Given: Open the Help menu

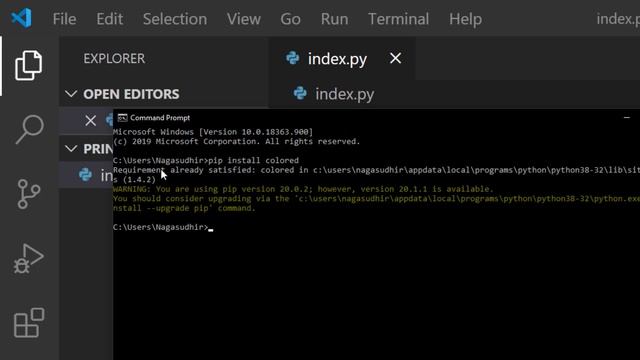Looking at the screenshot, I should point(465,19).
